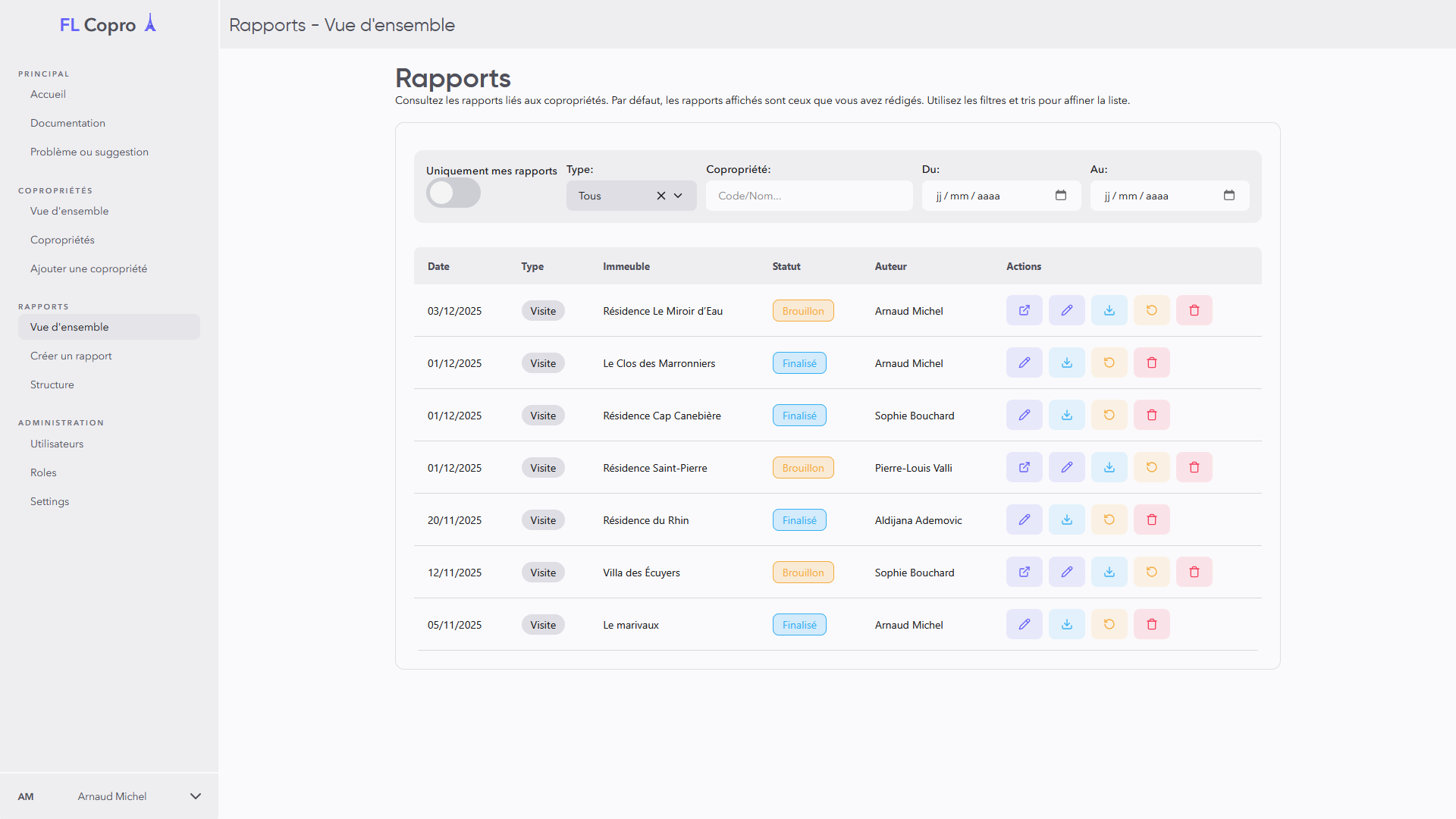Image resolution: width=1456 pixels, height=819 pixels.
Task: Click revert icon for Résidence du Rhin
Action: 1109,519
